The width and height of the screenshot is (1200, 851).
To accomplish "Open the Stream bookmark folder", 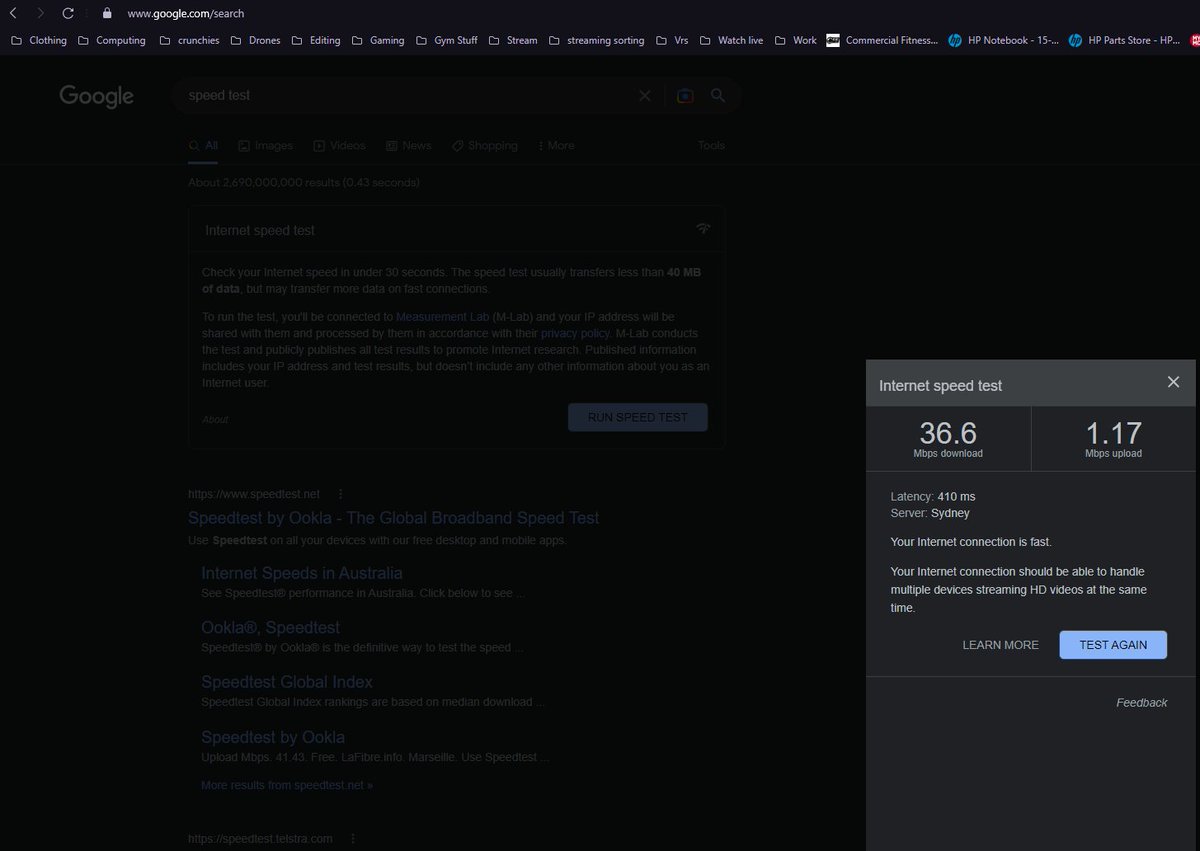I will pos(512,41).
